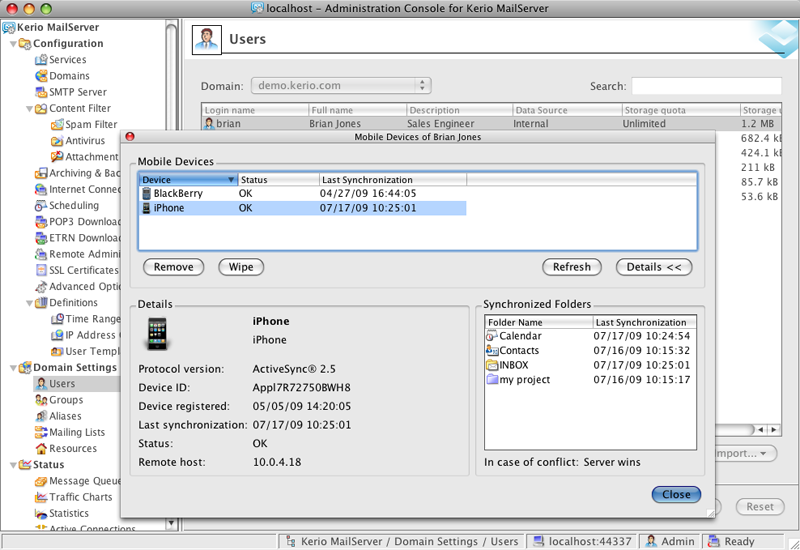Click the BlackBerry device icon
Image resolution: width=800 pixels, height=550 pixels.
tap(146, 193)
